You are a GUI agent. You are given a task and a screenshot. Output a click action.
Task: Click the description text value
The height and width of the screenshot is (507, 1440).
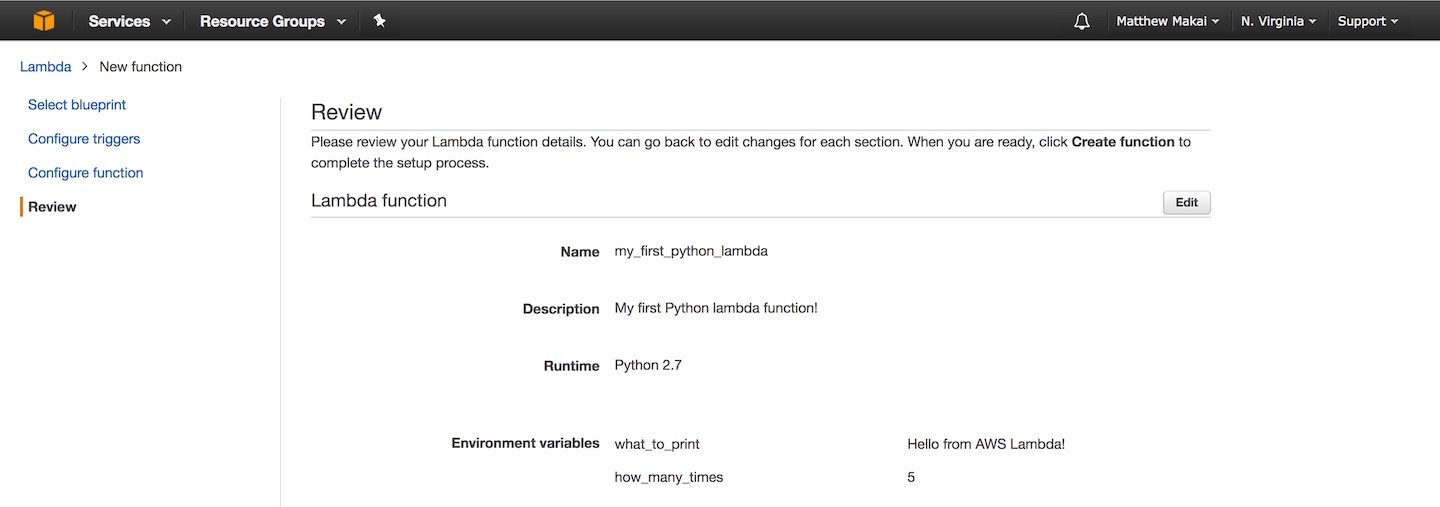[x=716, y=308]
